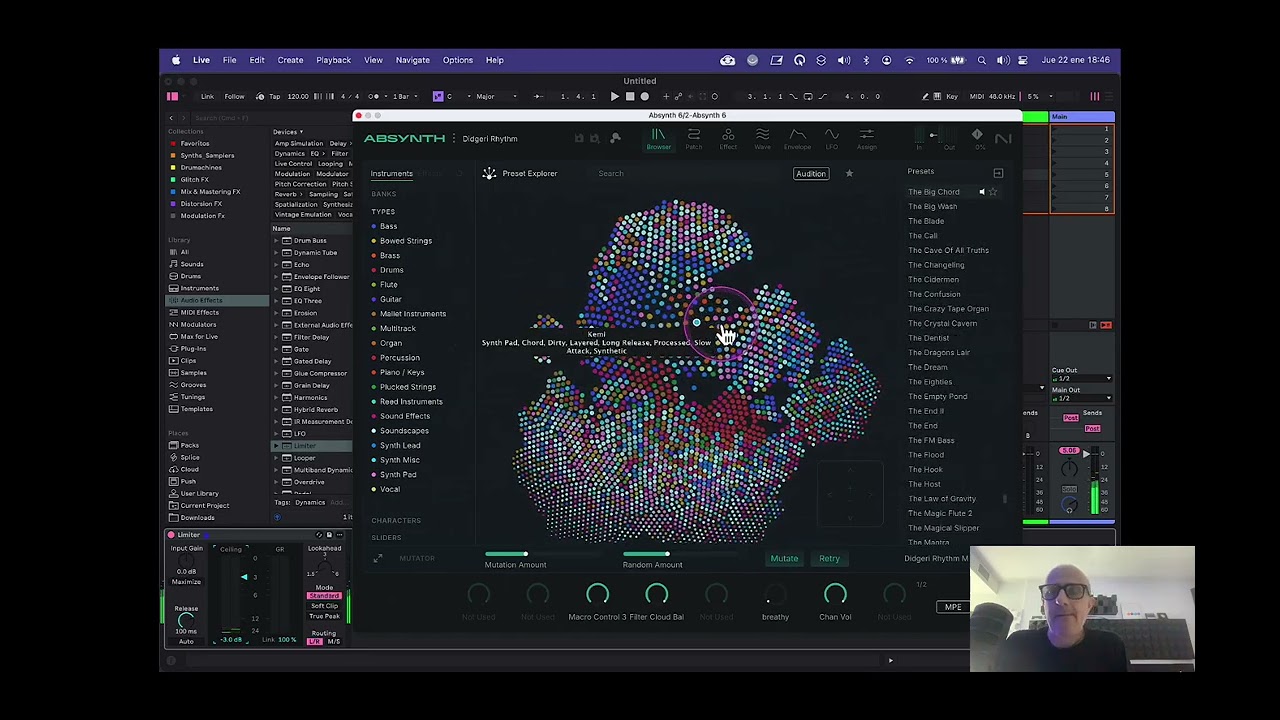The height and width of the screenshot is (720, 1280).
Task: Expand the Echo device
Action: (x=277, y=265)
